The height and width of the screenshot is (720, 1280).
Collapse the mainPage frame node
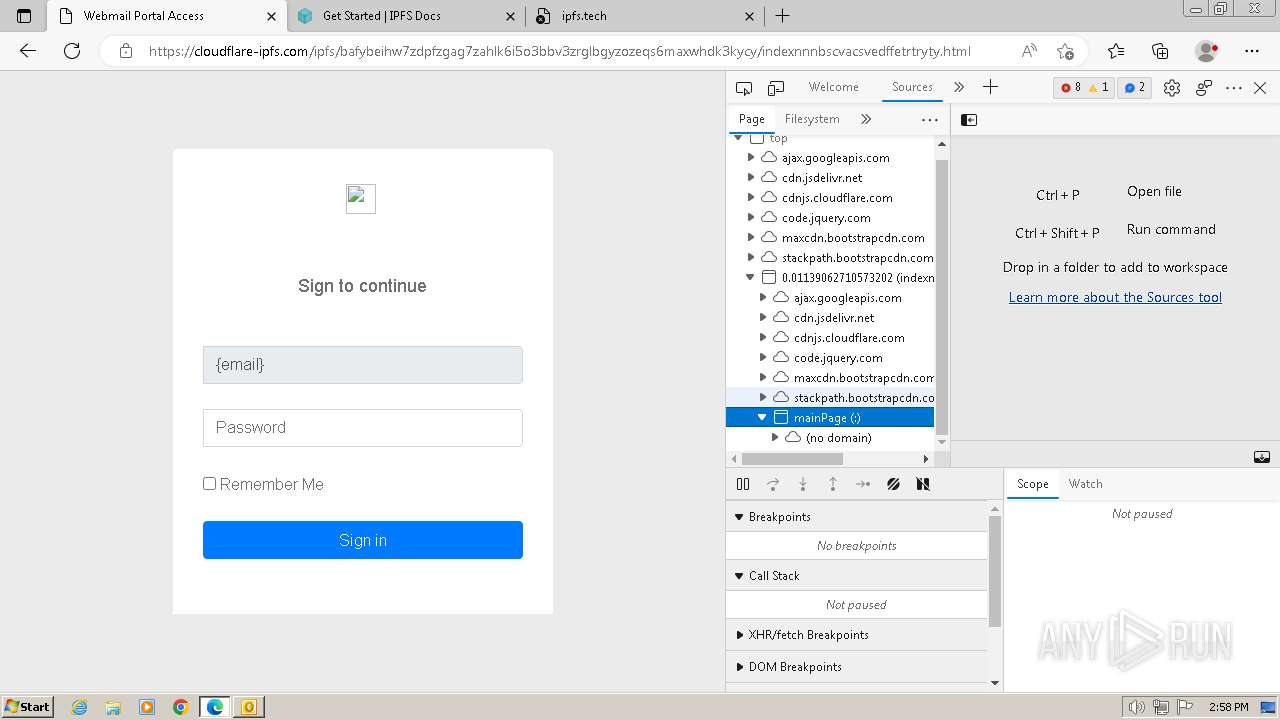pos(763,418)
